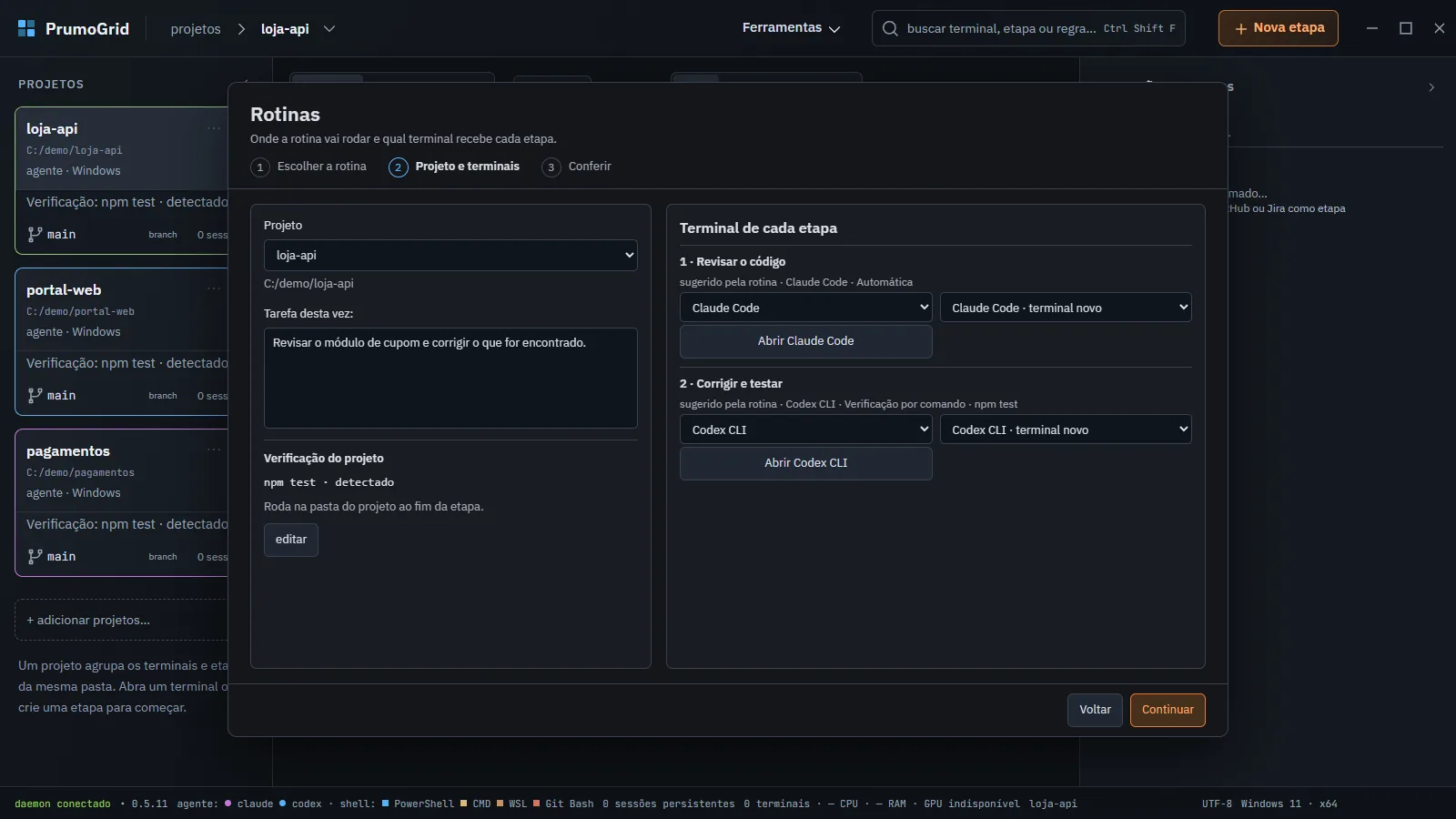
Task: Expand the loja-api project switcher chevron
Action: pyautogui.click(x=329, y=29)
